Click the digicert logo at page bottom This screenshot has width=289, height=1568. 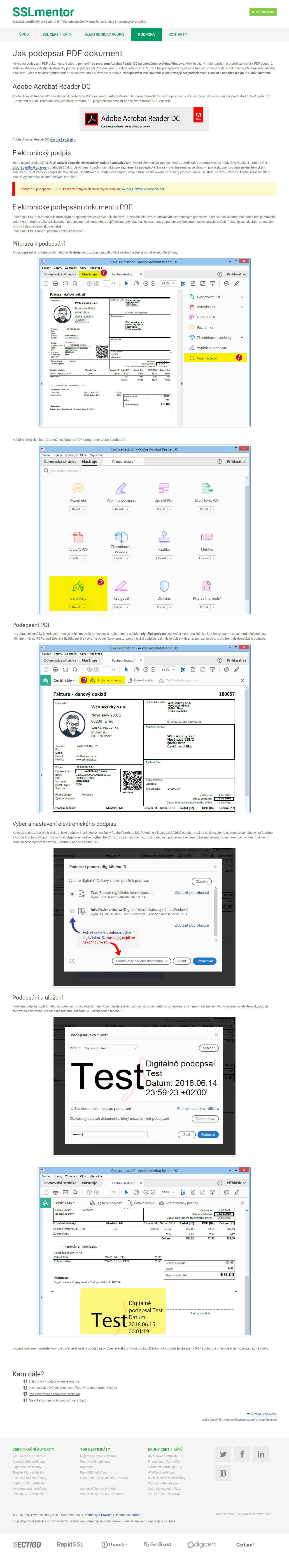[x=202, y=1544]
